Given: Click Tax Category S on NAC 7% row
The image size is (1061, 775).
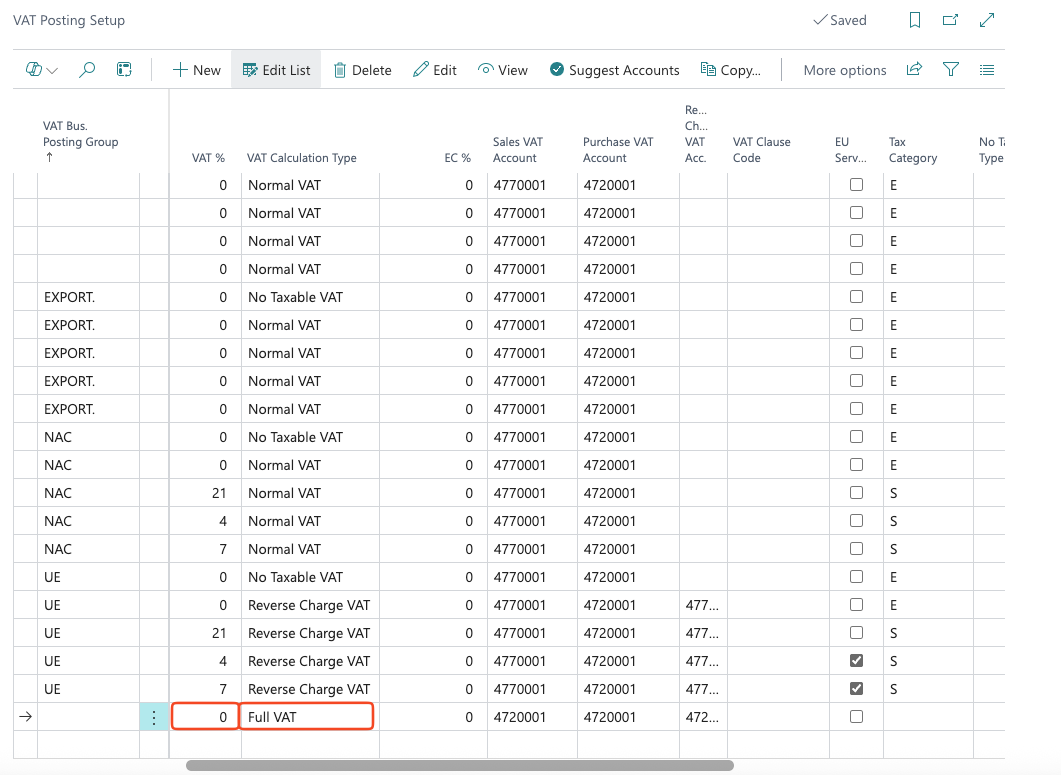Looking at the screenshot, I should (x=893, y=550).
